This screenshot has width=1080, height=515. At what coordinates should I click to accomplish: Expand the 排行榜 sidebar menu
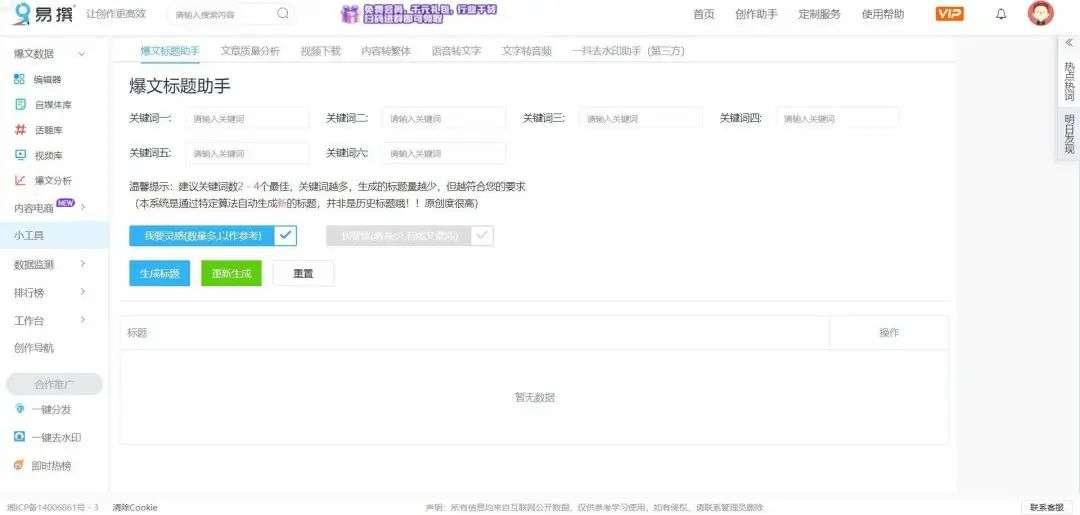tap(83, 292)
